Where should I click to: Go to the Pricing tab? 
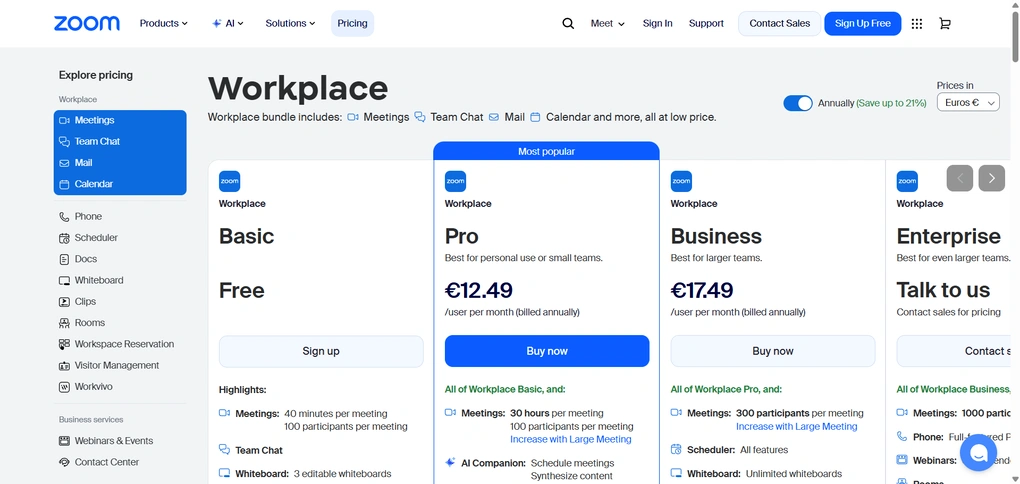click(x=353, y=23)
